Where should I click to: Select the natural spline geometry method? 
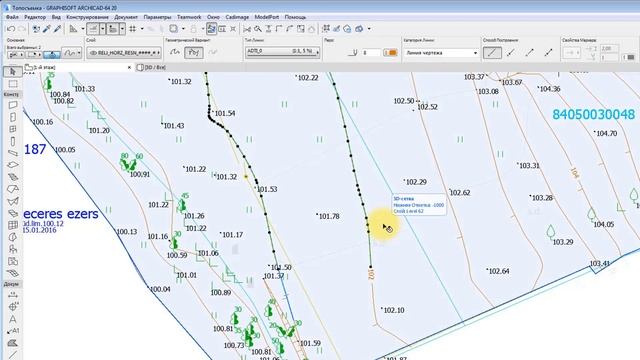coord(175,52)
